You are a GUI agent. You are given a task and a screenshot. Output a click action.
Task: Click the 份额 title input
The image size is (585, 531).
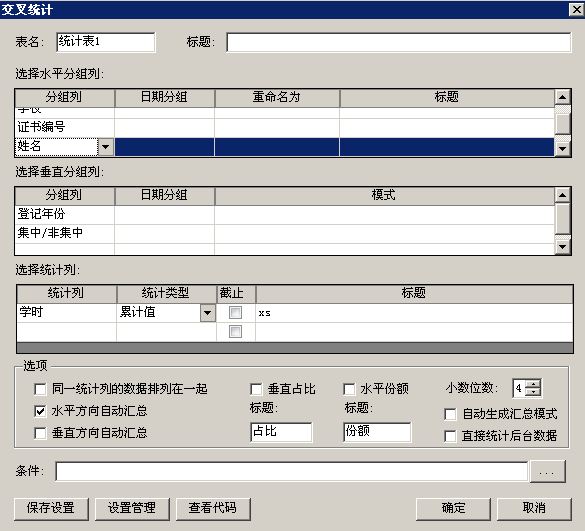coord(377,432)
